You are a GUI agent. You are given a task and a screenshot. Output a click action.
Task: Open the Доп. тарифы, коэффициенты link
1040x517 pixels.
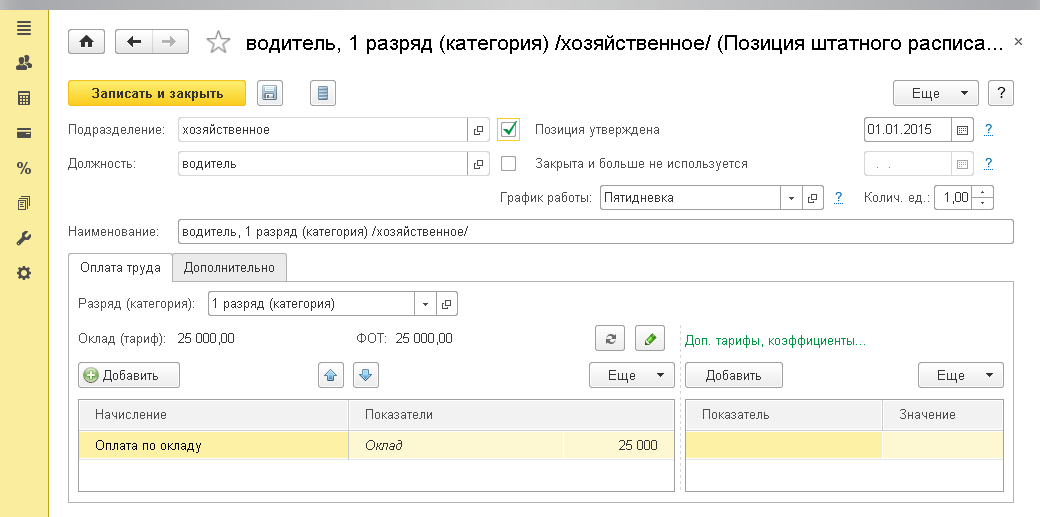(x=774, y=340)
